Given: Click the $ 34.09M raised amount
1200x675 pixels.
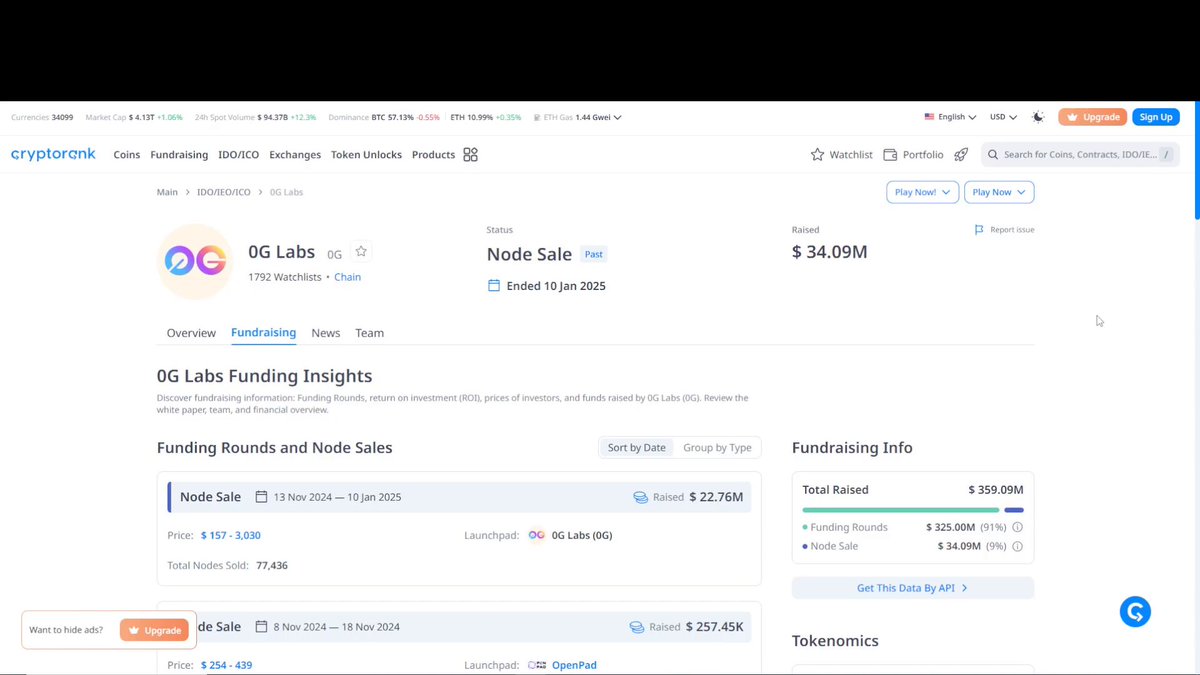Looking at the screenshot, I should point(830,252).
